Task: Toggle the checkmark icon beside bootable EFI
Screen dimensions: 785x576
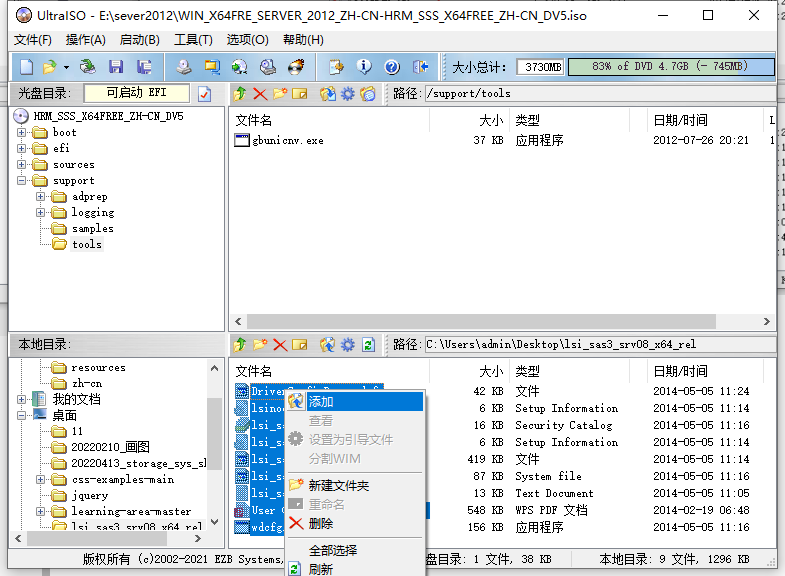Action: [204, 93]
